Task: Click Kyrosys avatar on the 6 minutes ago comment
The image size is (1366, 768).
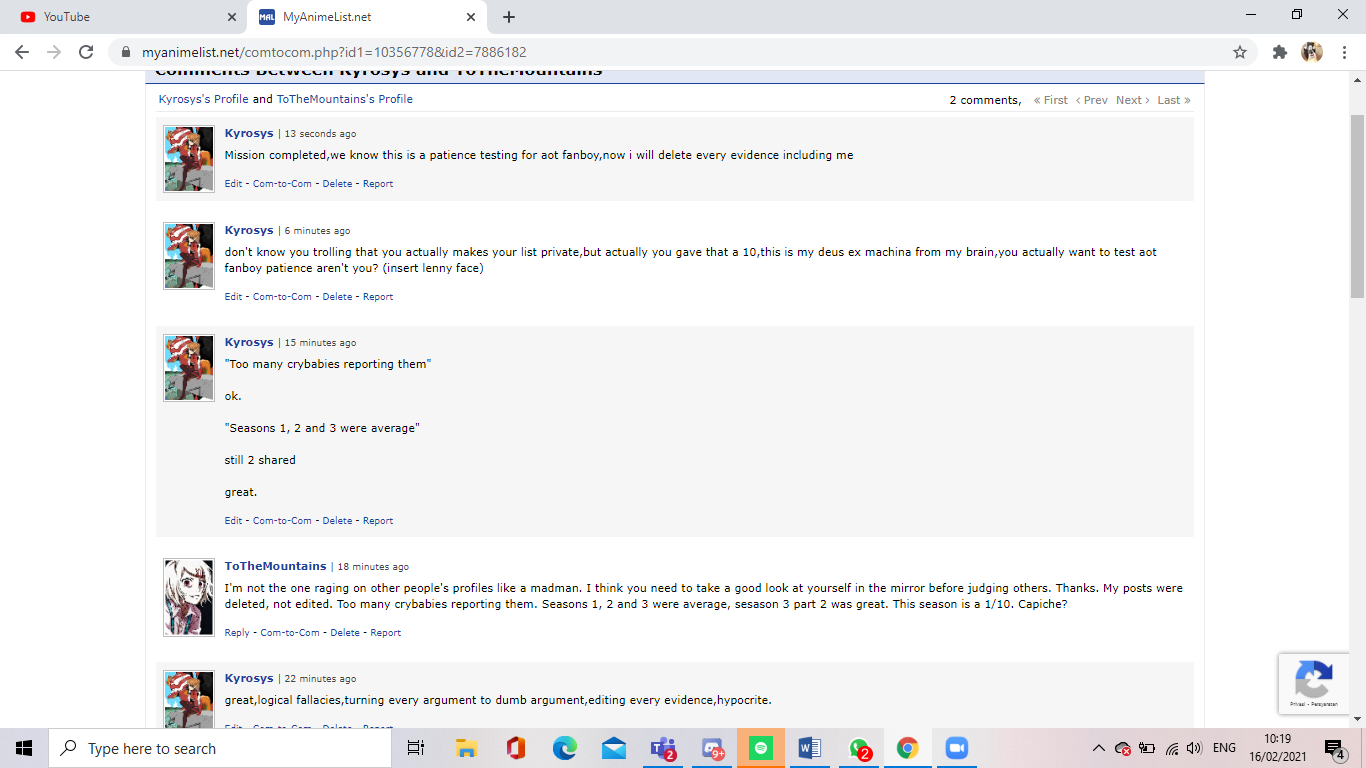Action: [x=189, y=256]
